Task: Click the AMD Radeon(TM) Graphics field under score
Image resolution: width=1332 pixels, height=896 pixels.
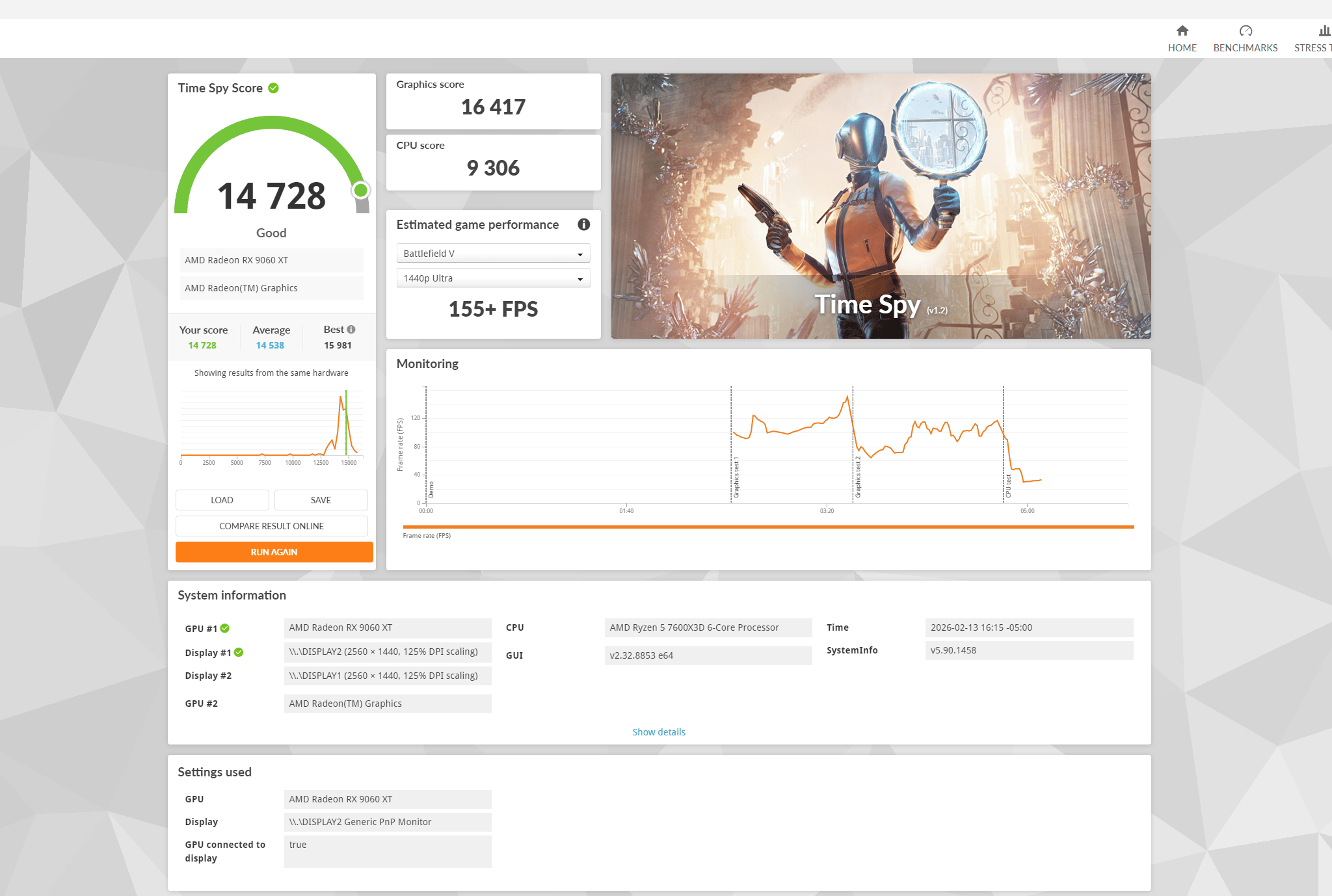Action: click(x=271, y=288)
